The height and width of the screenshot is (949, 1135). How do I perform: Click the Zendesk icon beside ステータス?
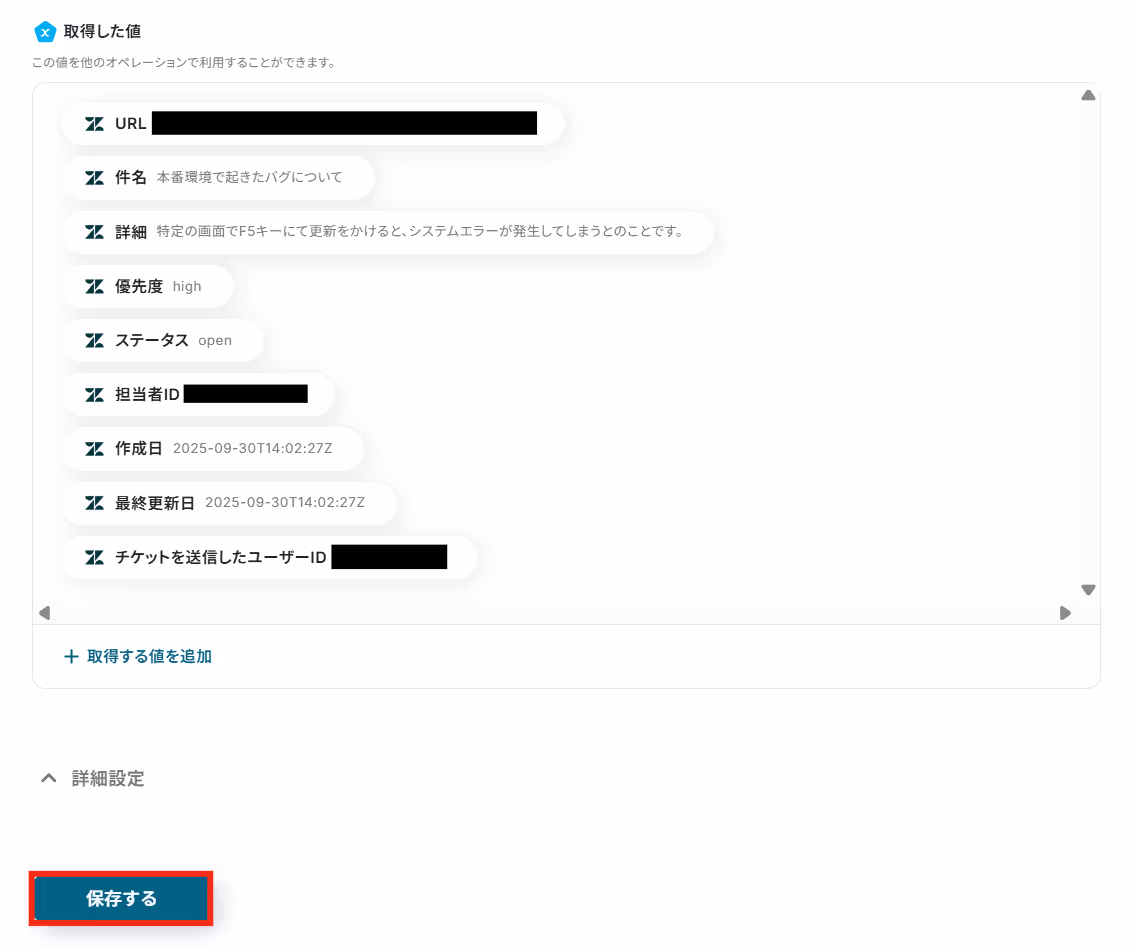tap(94, 340)
